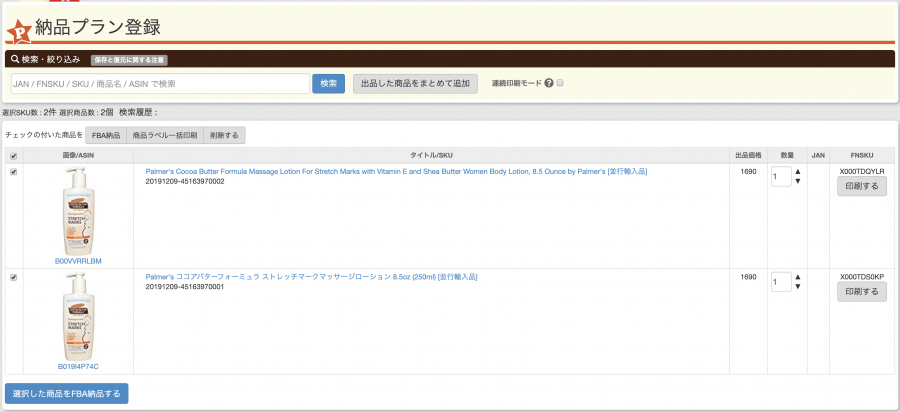
Task: Uncheck the row with SKU 20191209-45163970001
Action: (x=14, y=277)
